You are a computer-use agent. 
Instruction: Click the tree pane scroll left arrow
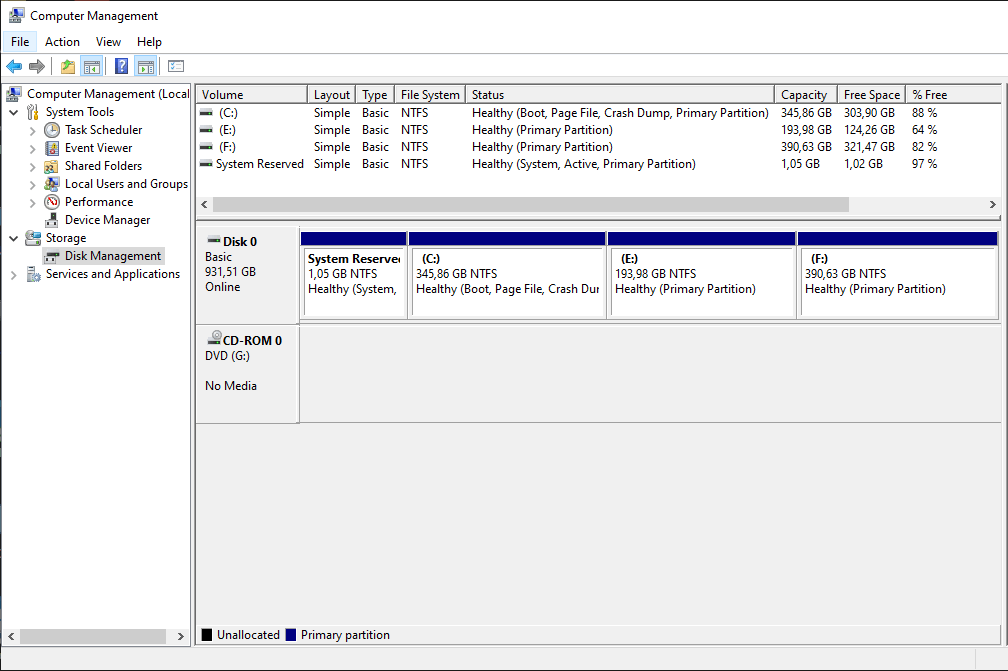click(11, 636)
